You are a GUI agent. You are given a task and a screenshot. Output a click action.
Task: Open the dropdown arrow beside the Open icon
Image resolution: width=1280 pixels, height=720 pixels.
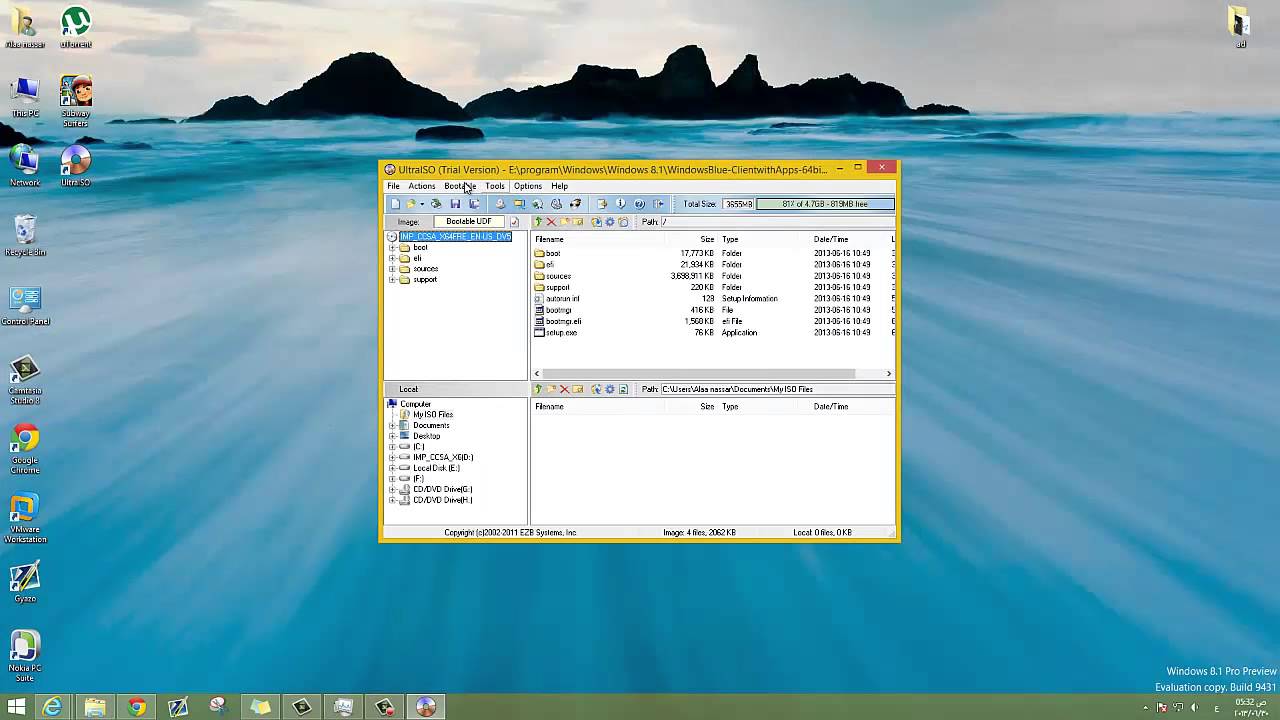pyautogui.click(x=422, y=204)
